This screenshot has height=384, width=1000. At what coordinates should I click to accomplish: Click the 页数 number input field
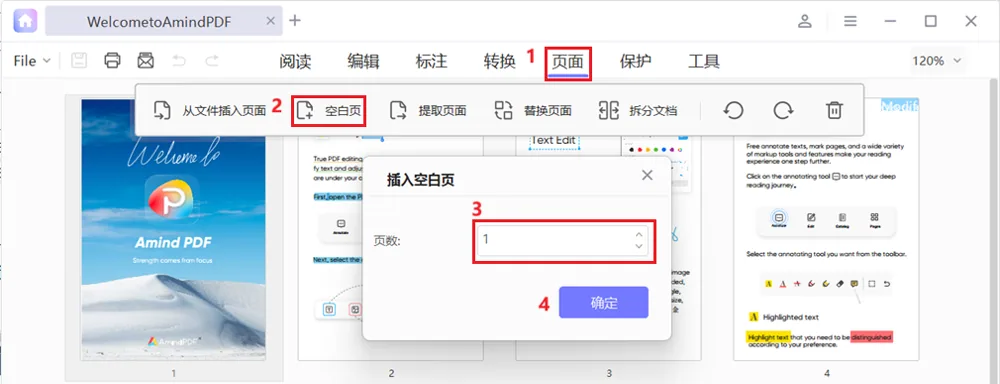pyautogui.click(x=563, y=240)
